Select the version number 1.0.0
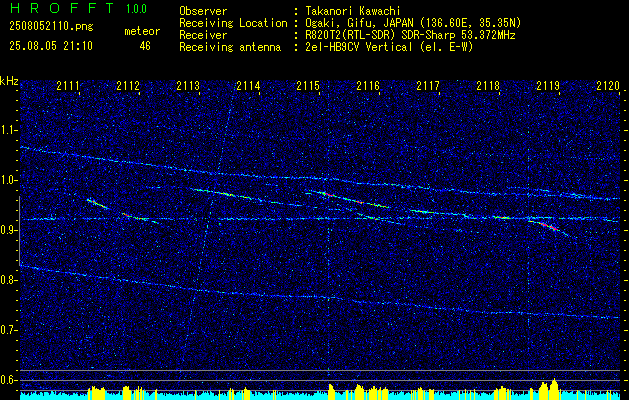This screenshot has width=629, height=400. tap(136, 9)
